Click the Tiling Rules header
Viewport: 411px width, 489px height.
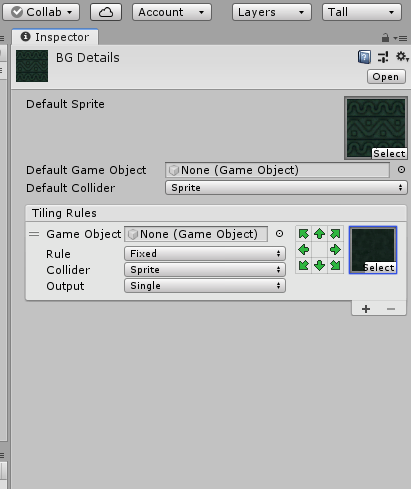coord(216,213)
